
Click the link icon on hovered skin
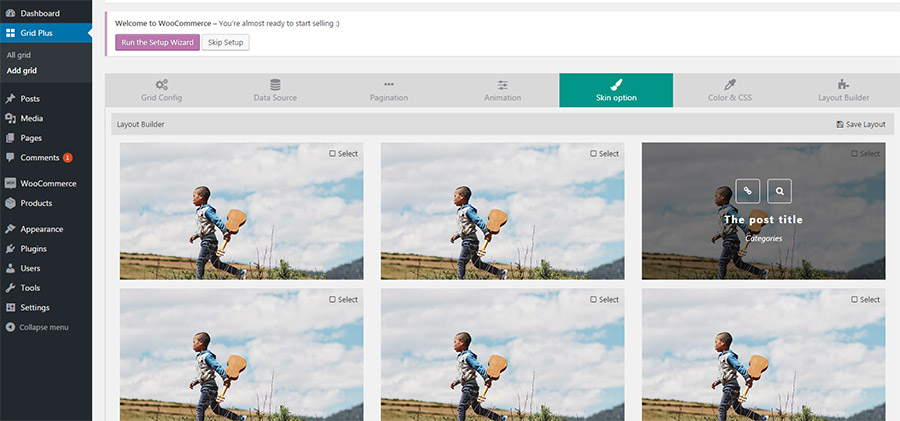[x=747, y=191]
